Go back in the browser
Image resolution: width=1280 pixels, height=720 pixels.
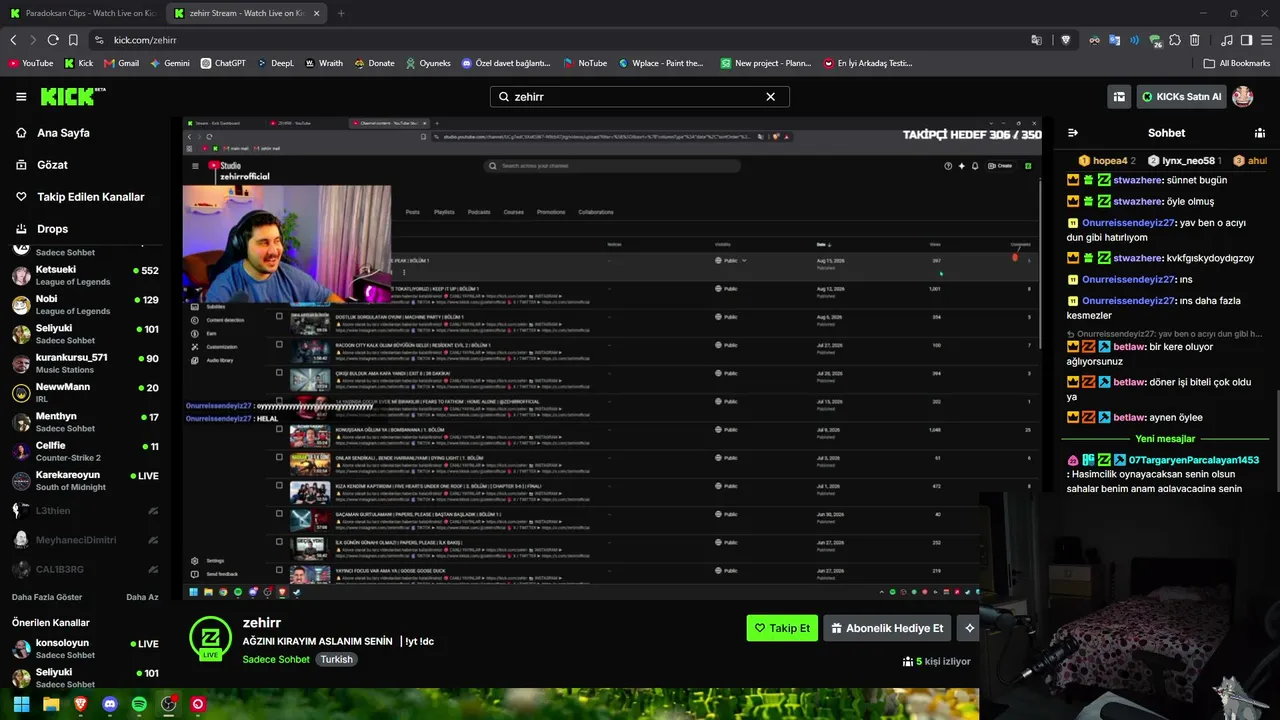coord(13,40)
